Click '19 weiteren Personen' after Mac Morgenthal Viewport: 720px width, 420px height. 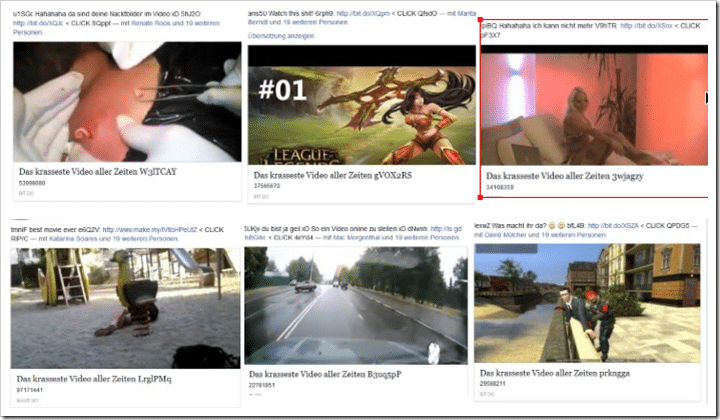click(427, 237)
